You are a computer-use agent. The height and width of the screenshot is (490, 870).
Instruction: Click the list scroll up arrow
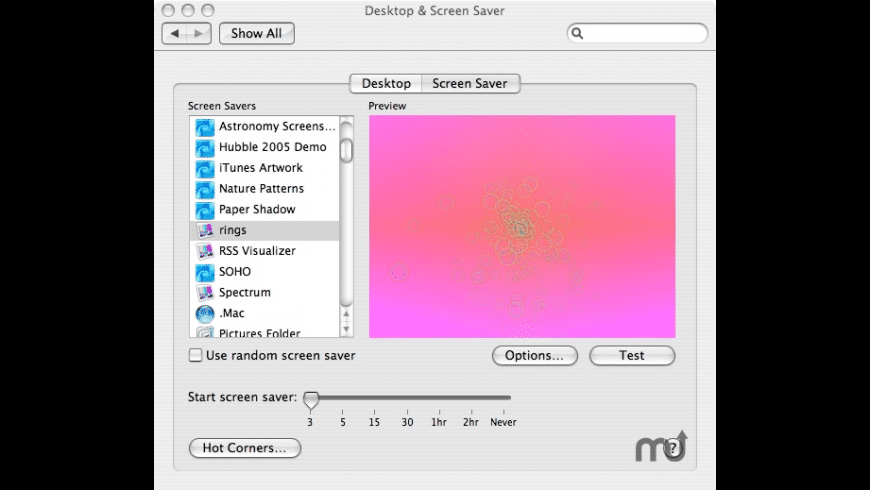(346, 314)
